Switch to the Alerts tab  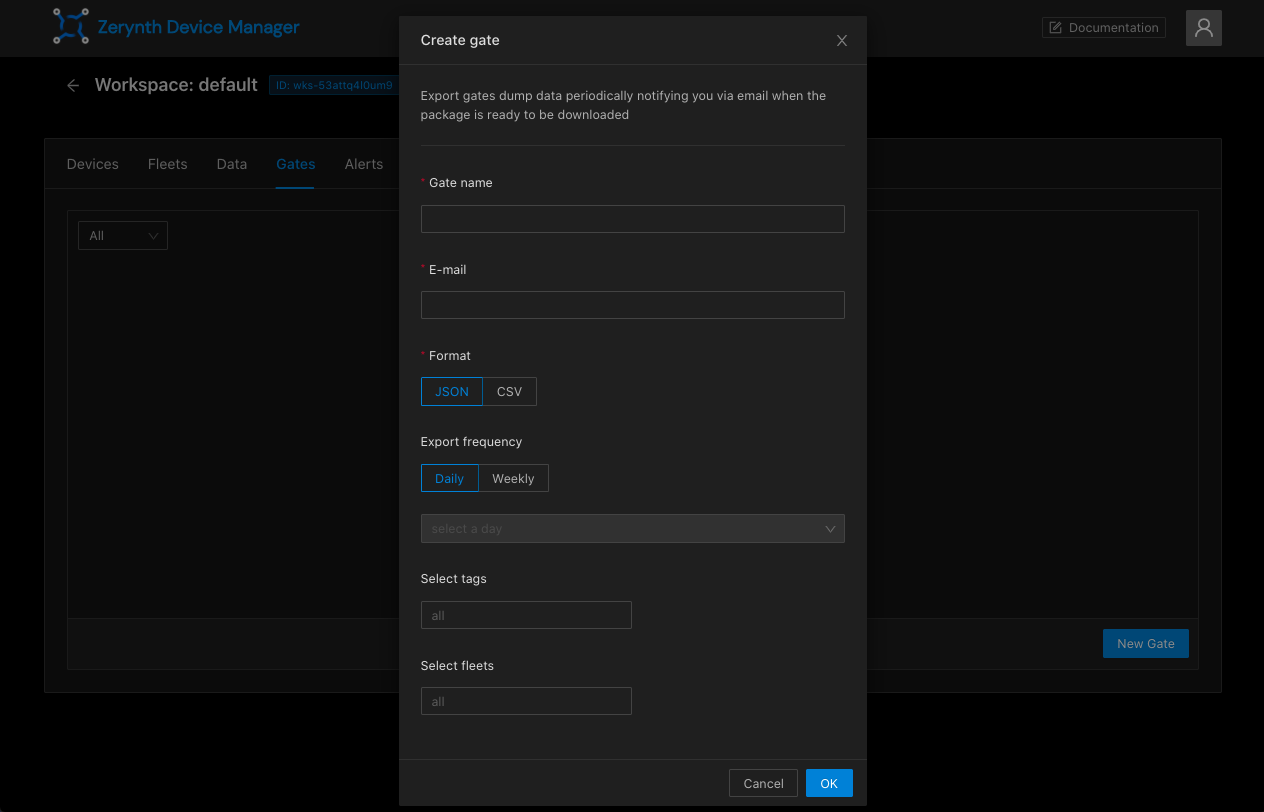point(364,164)
